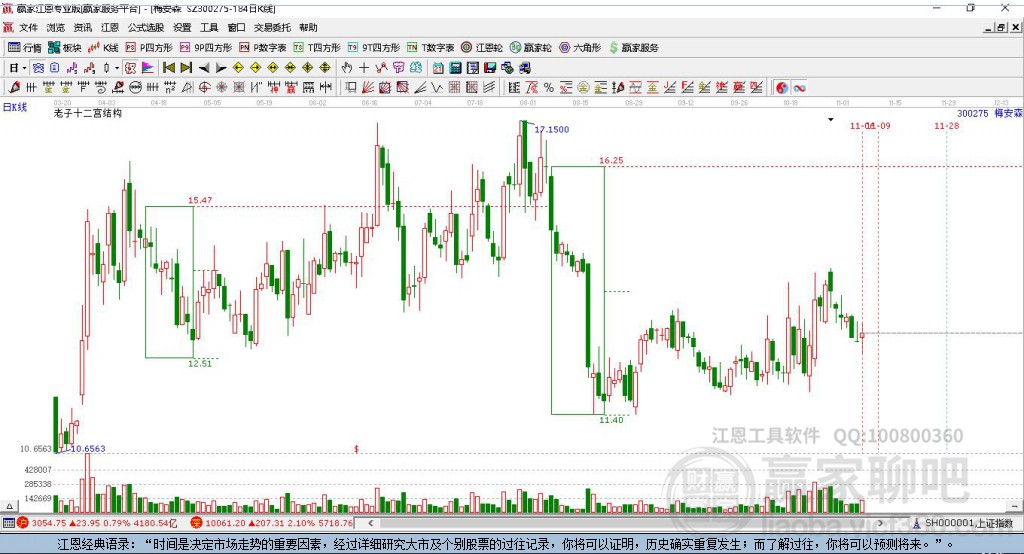Viewport: 1024px width, 554px height.
Task: Expand the candlestick style dropdown arrow
Action: [x=117, y=67]
